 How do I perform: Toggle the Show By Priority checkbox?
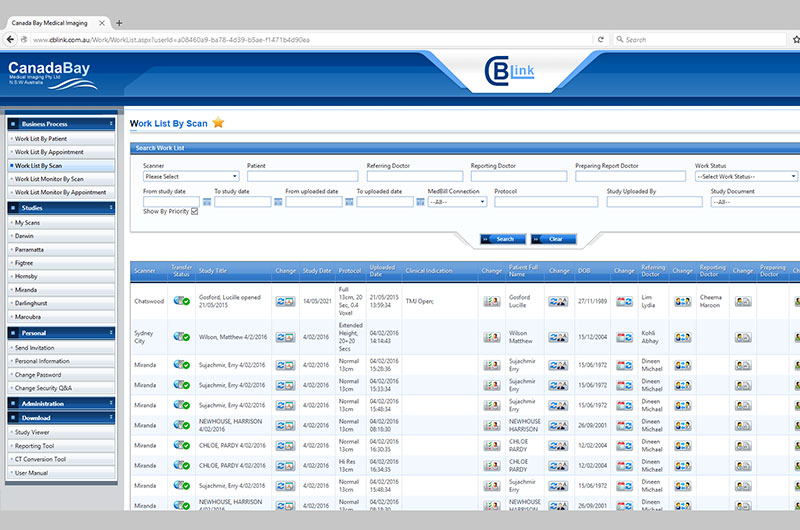point(194,211)
